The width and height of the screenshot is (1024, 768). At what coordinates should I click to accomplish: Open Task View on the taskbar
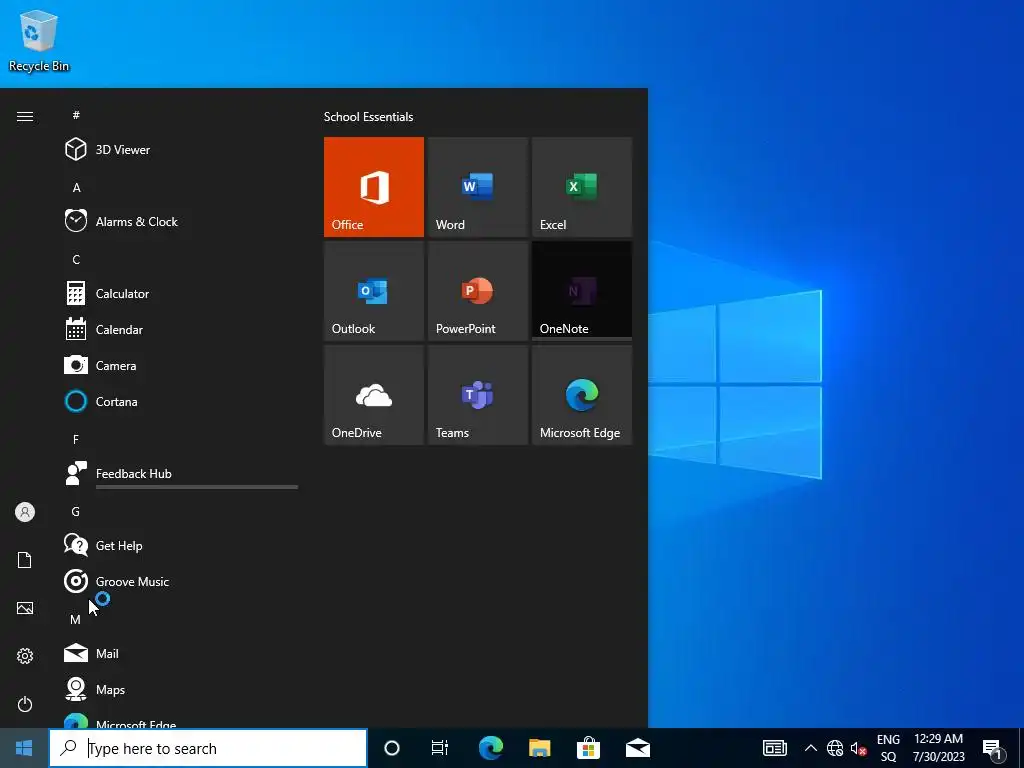coord(440,748)
